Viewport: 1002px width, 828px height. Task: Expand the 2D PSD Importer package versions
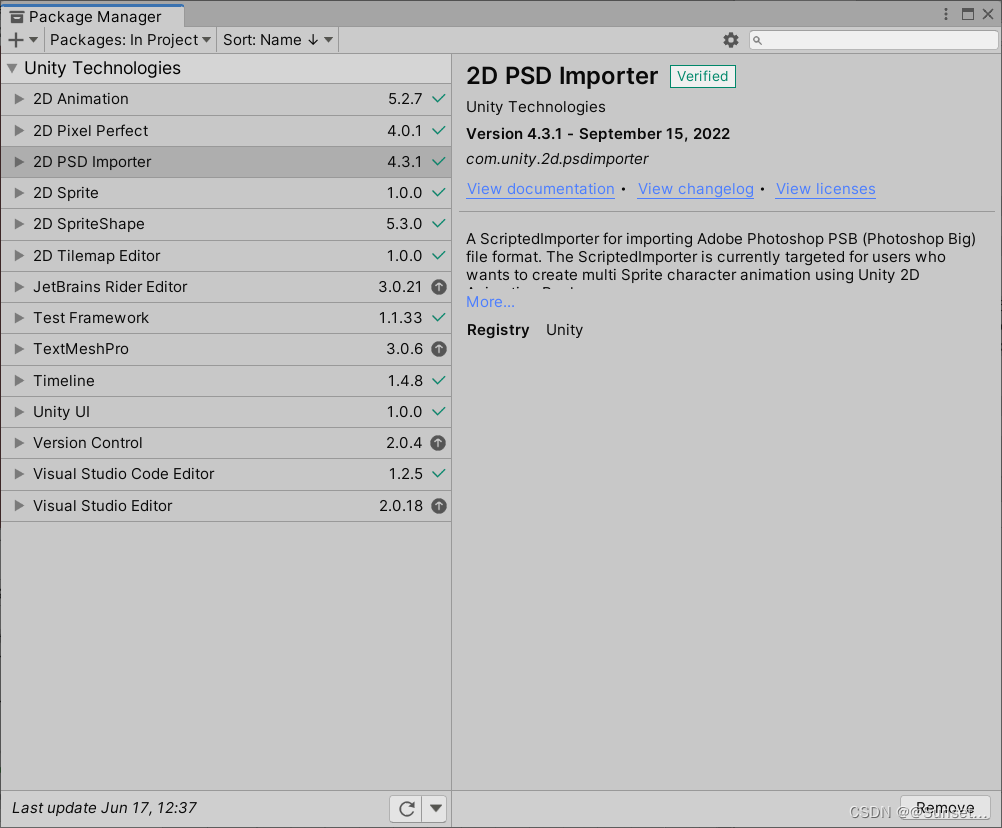point(19,162)
